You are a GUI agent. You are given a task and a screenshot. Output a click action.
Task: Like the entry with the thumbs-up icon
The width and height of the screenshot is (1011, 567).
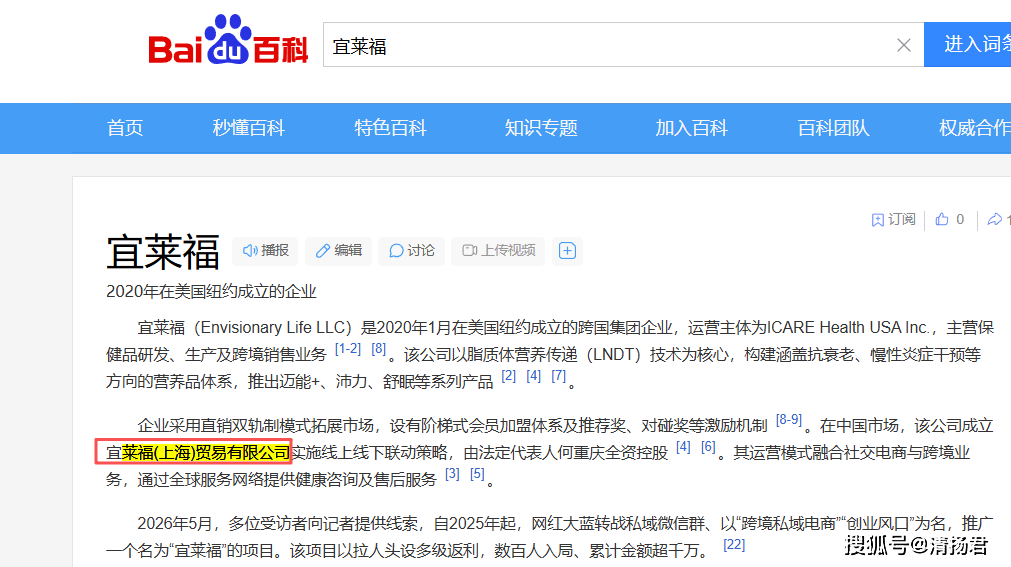[x=942, y=220]
